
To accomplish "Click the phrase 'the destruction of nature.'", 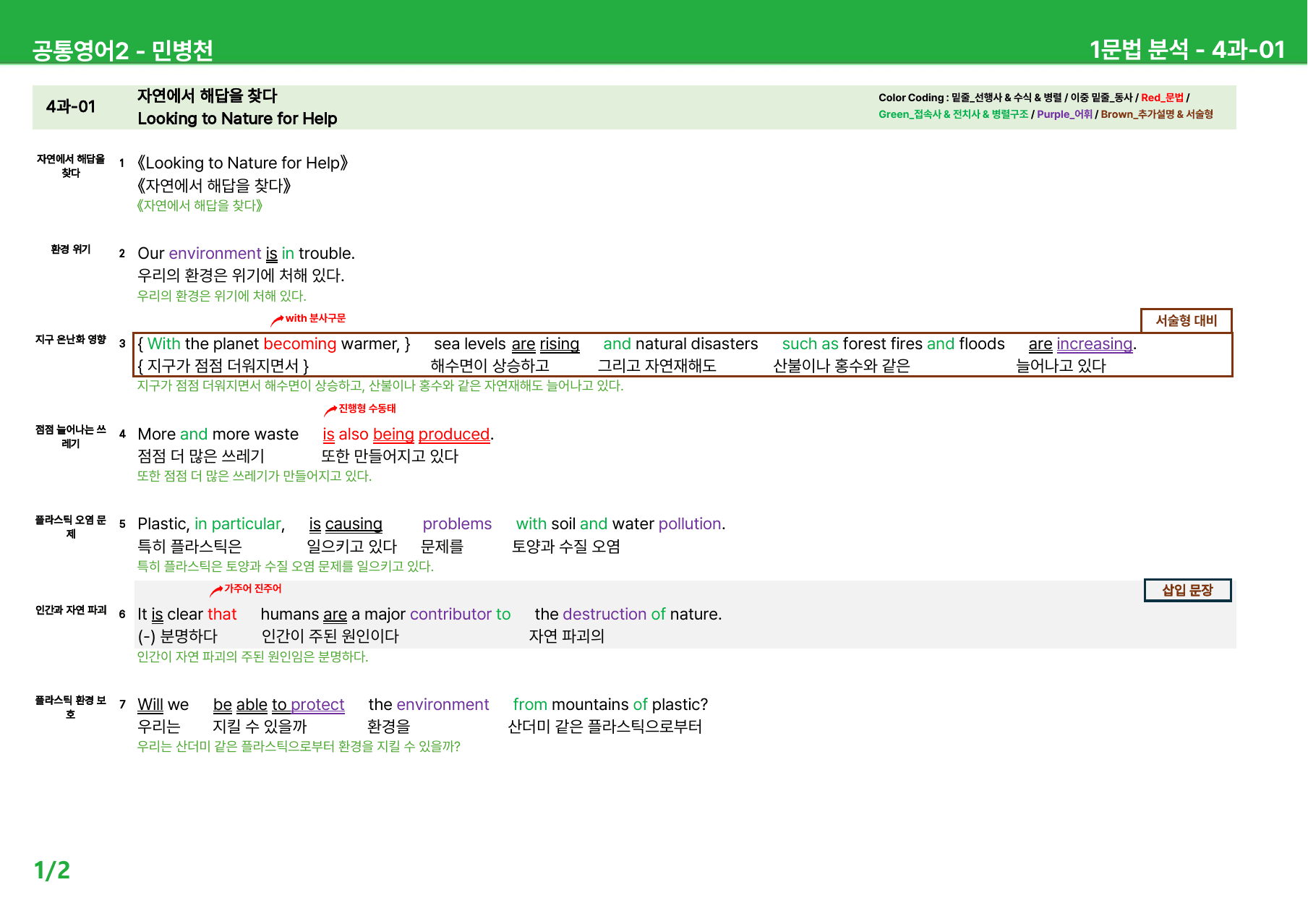I will [628, 615].
